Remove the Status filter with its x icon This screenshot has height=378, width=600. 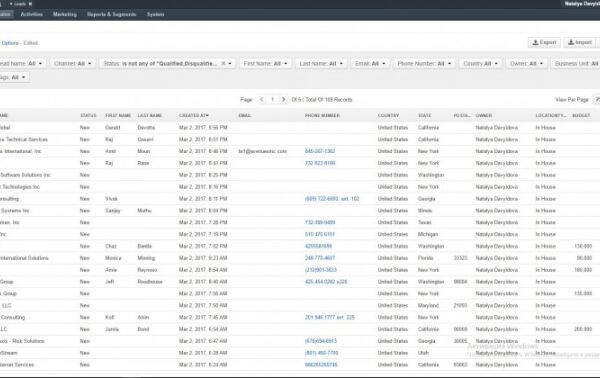click(223, 64)
